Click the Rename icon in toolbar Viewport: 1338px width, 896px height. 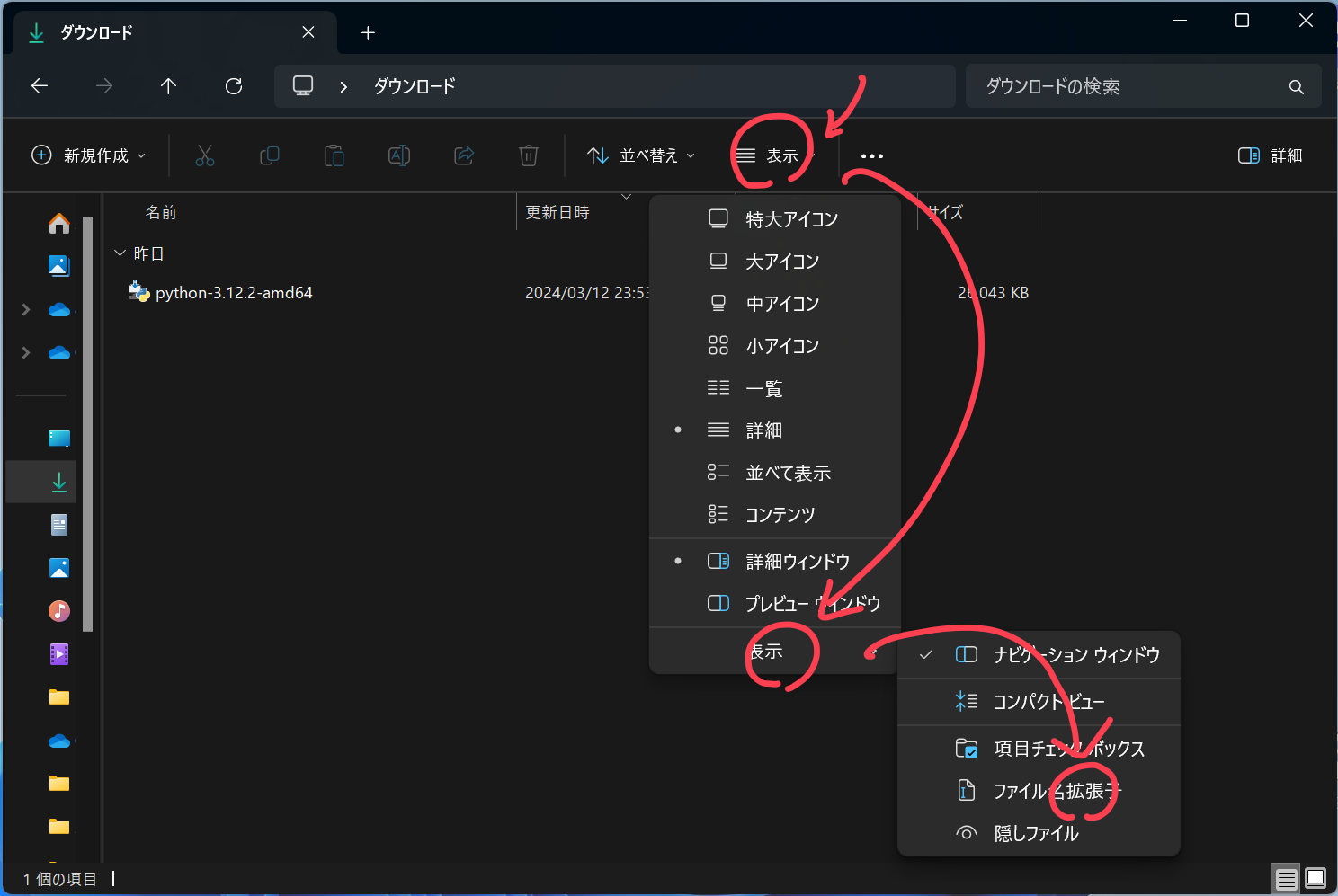click(x=399, y=156)
